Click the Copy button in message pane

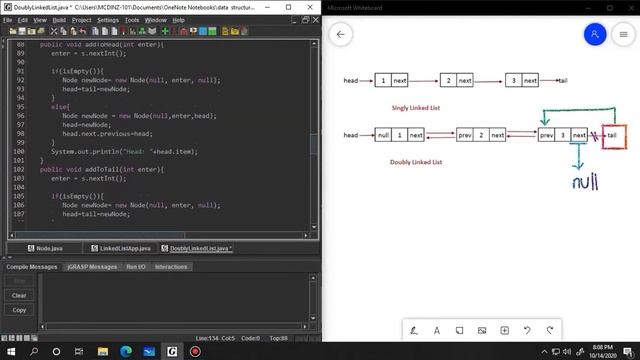(19, 310)
